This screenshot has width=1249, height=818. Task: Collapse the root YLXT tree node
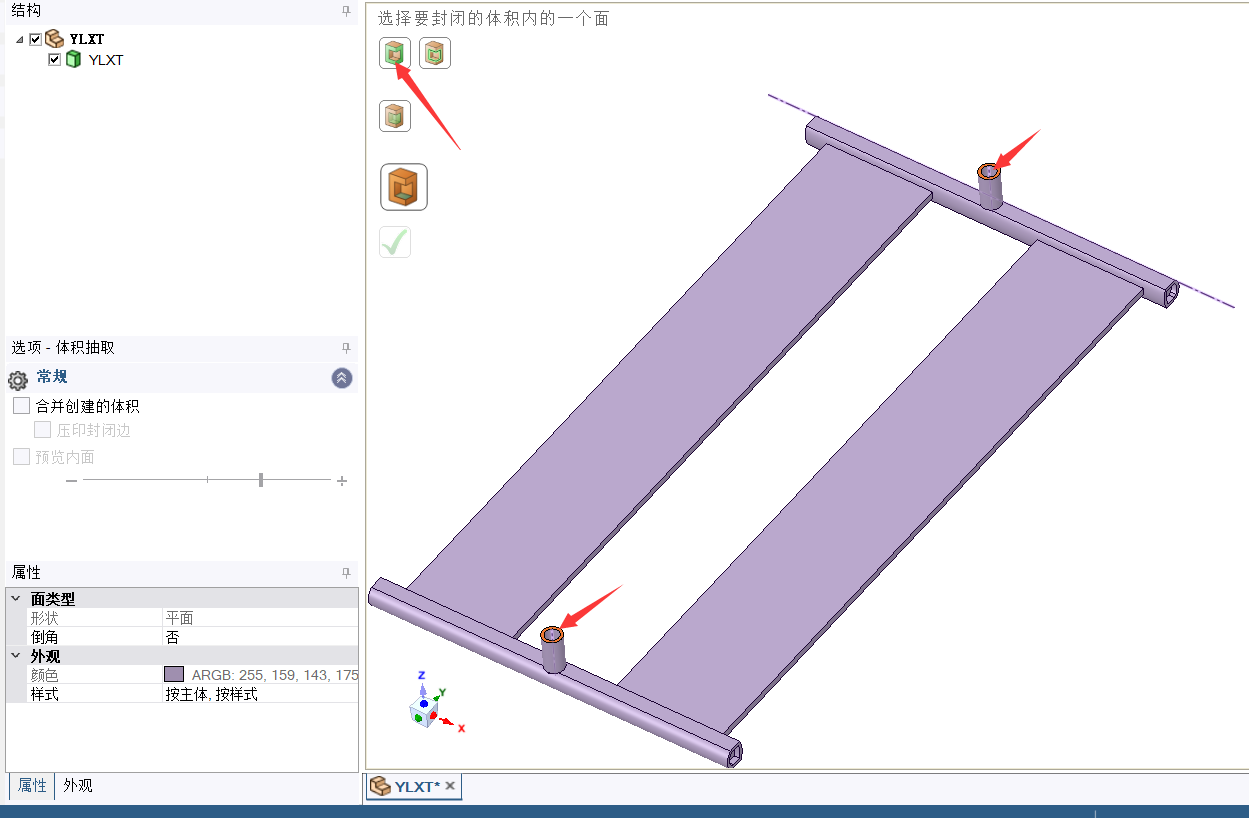[x=20, y=40]
